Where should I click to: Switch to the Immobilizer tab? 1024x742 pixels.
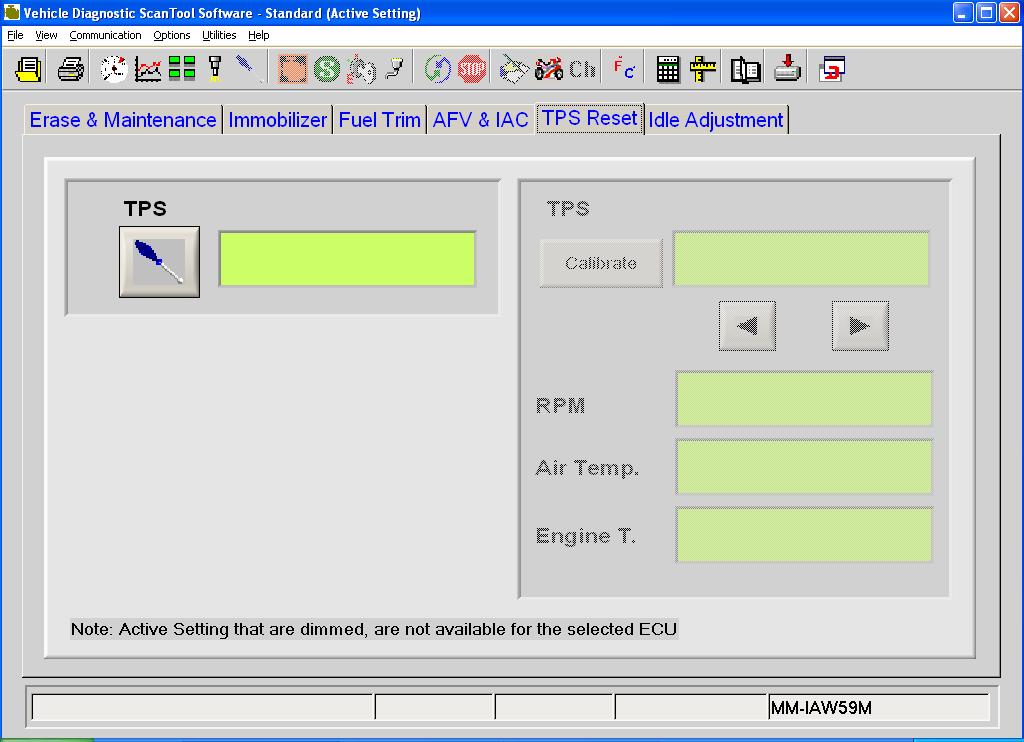tap(278, 120)
